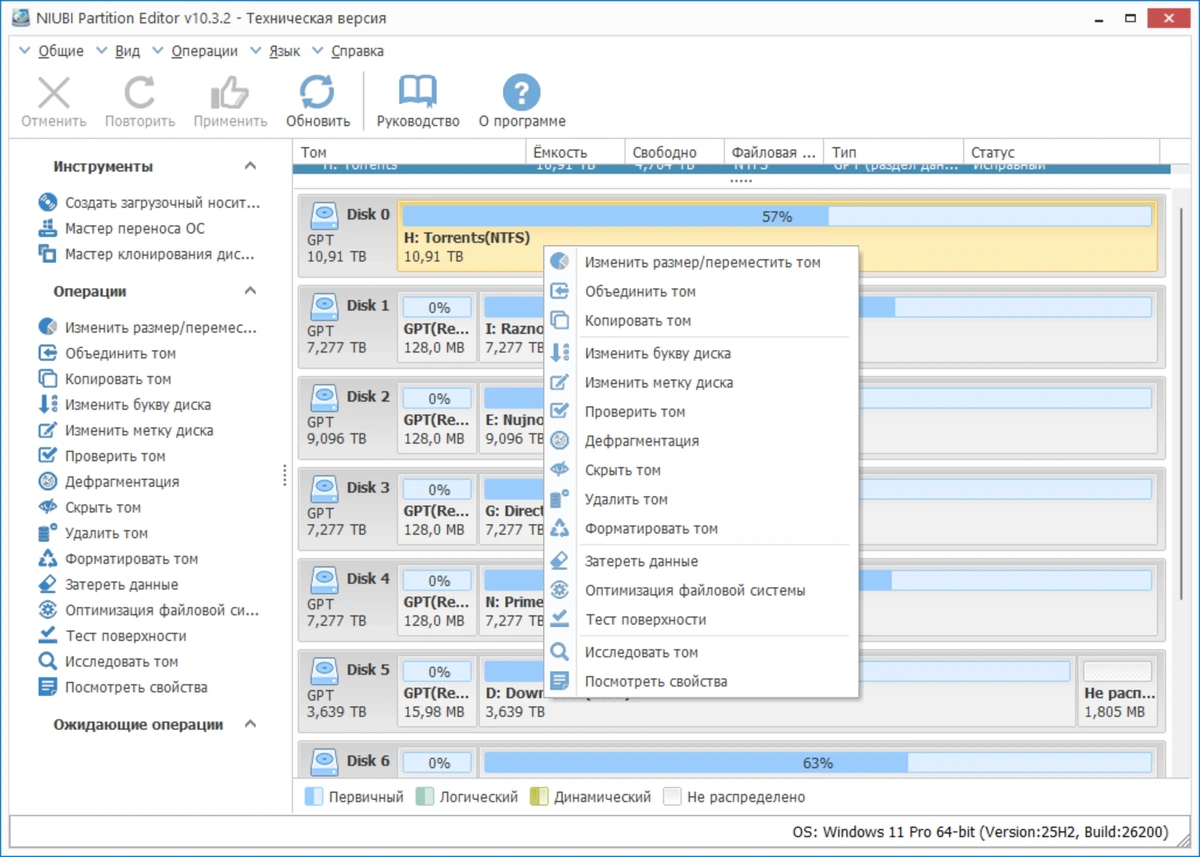Screen dimensions: 1200x857
Task: Click the Статус column header
Action: (1062, 152)
